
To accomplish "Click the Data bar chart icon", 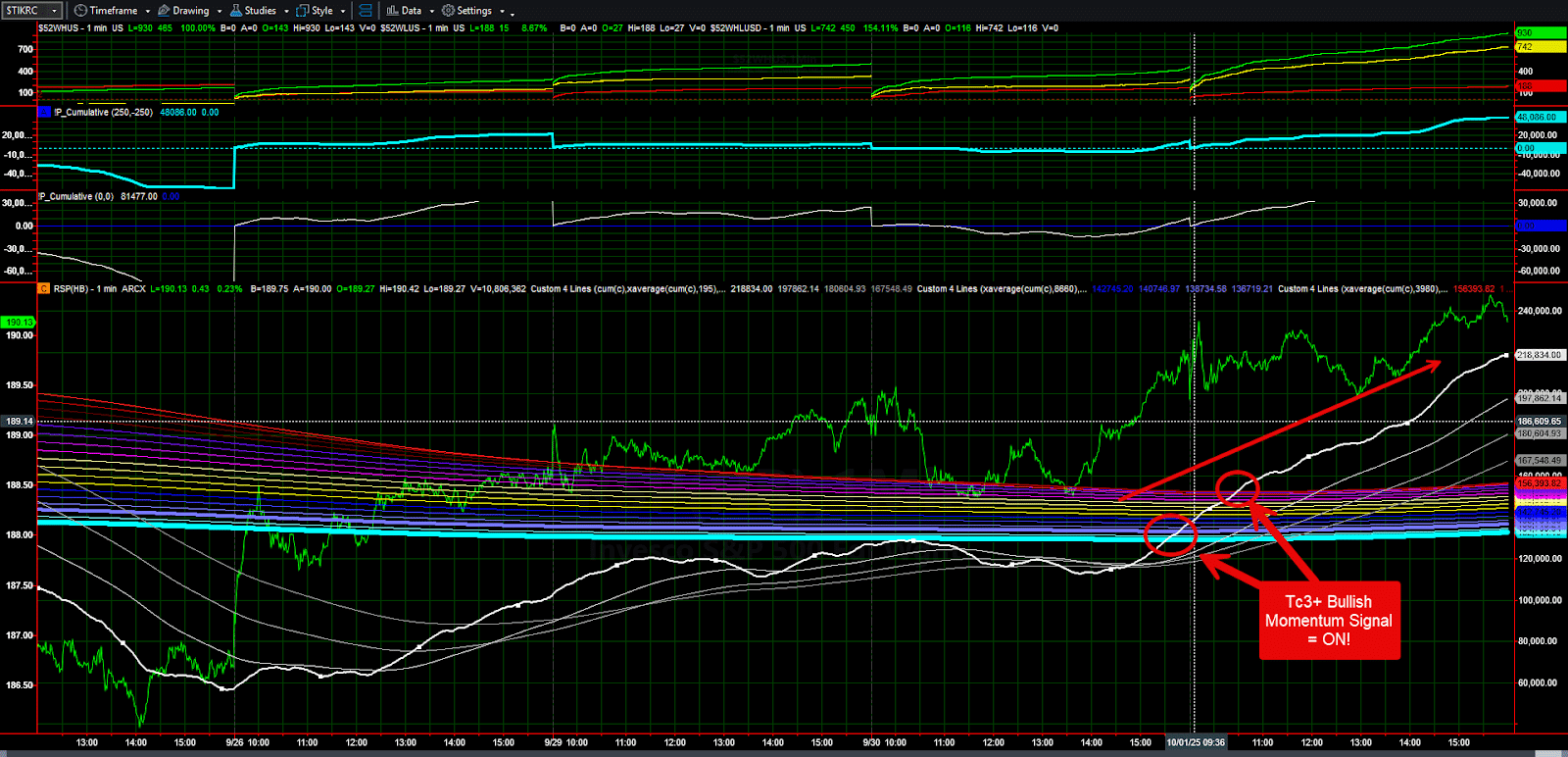I will [392, 11].
